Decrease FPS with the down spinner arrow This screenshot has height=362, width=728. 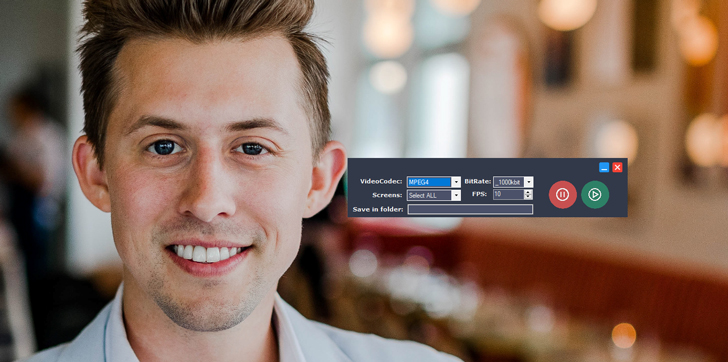pos(528,197)
